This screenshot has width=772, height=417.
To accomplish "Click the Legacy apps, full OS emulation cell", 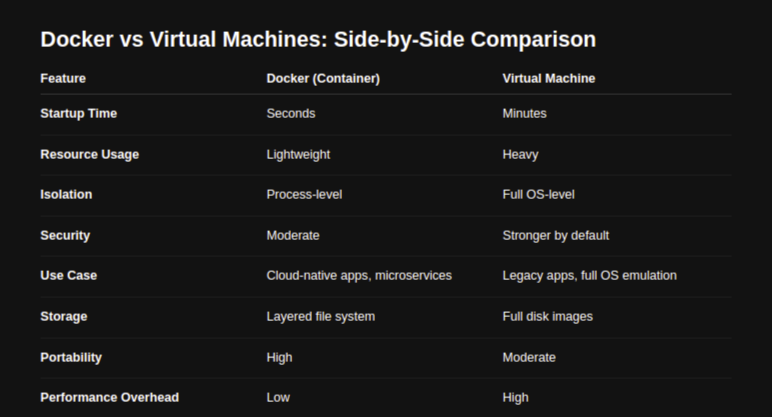I will [x=589, y=275].
